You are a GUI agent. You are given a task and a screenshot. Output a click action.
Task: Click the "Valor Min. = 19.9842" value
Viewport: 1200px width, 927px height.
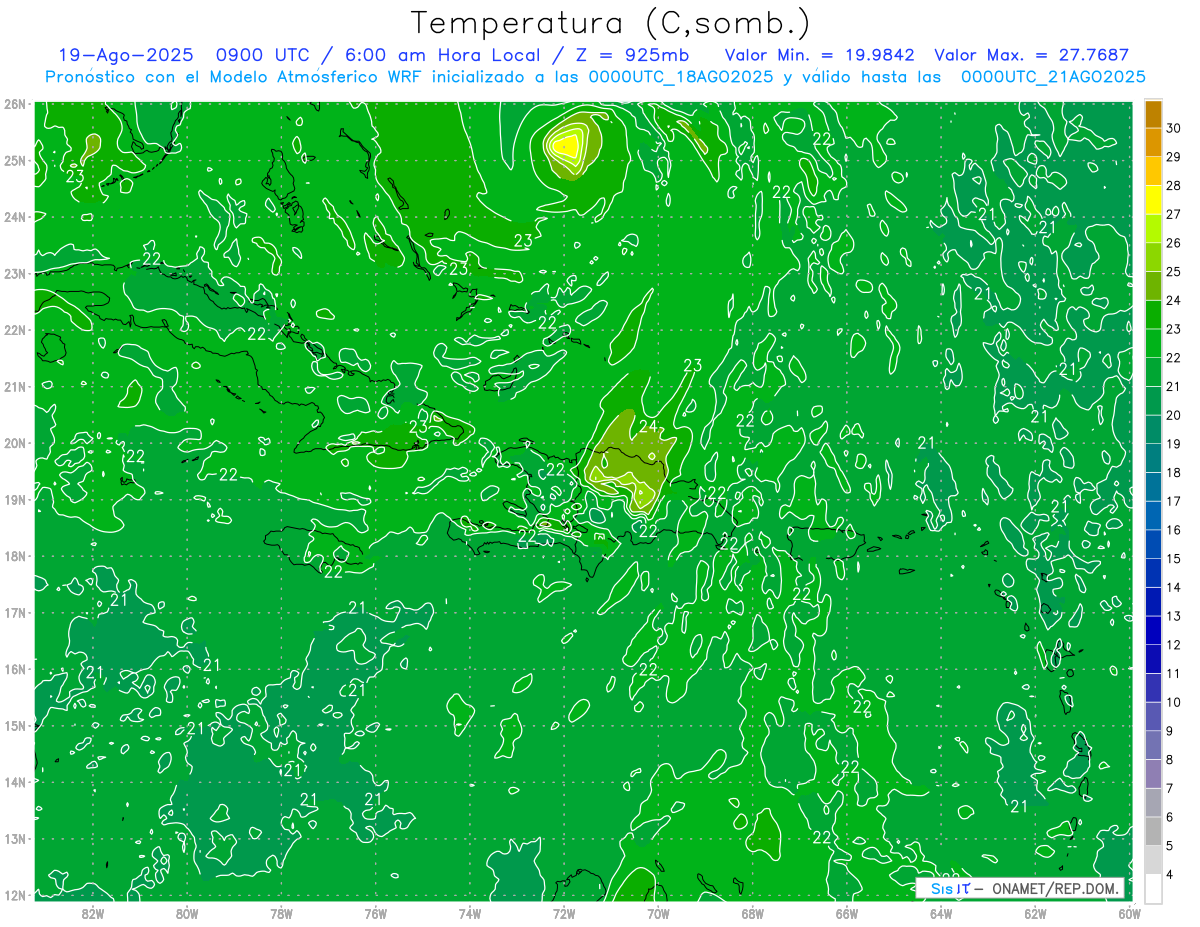pyautogui.click(x=818, y=56)
